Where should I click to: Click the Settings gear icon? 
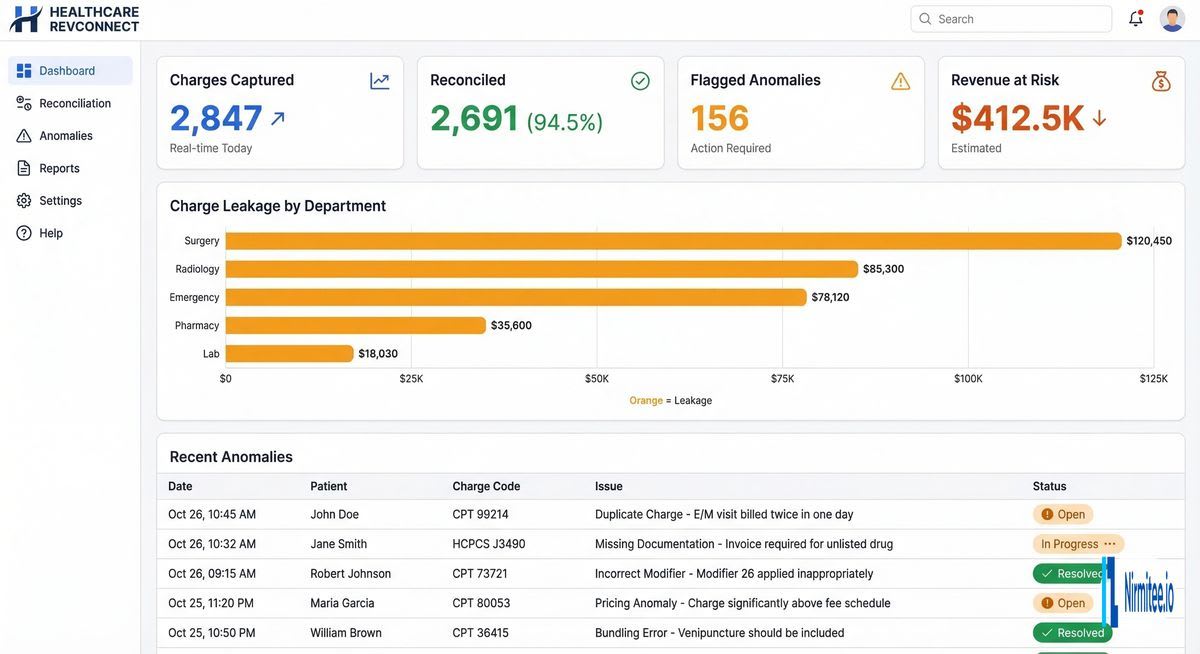23,200
